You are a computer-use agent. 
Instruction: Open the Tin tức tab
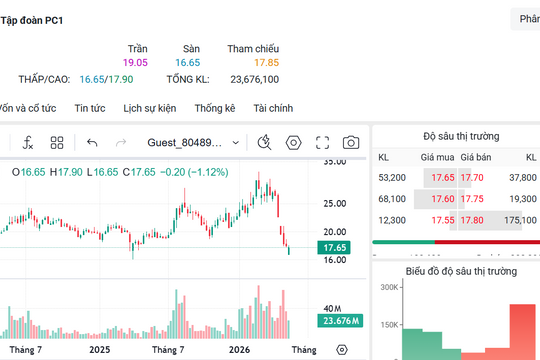click(x=90, y=108)
